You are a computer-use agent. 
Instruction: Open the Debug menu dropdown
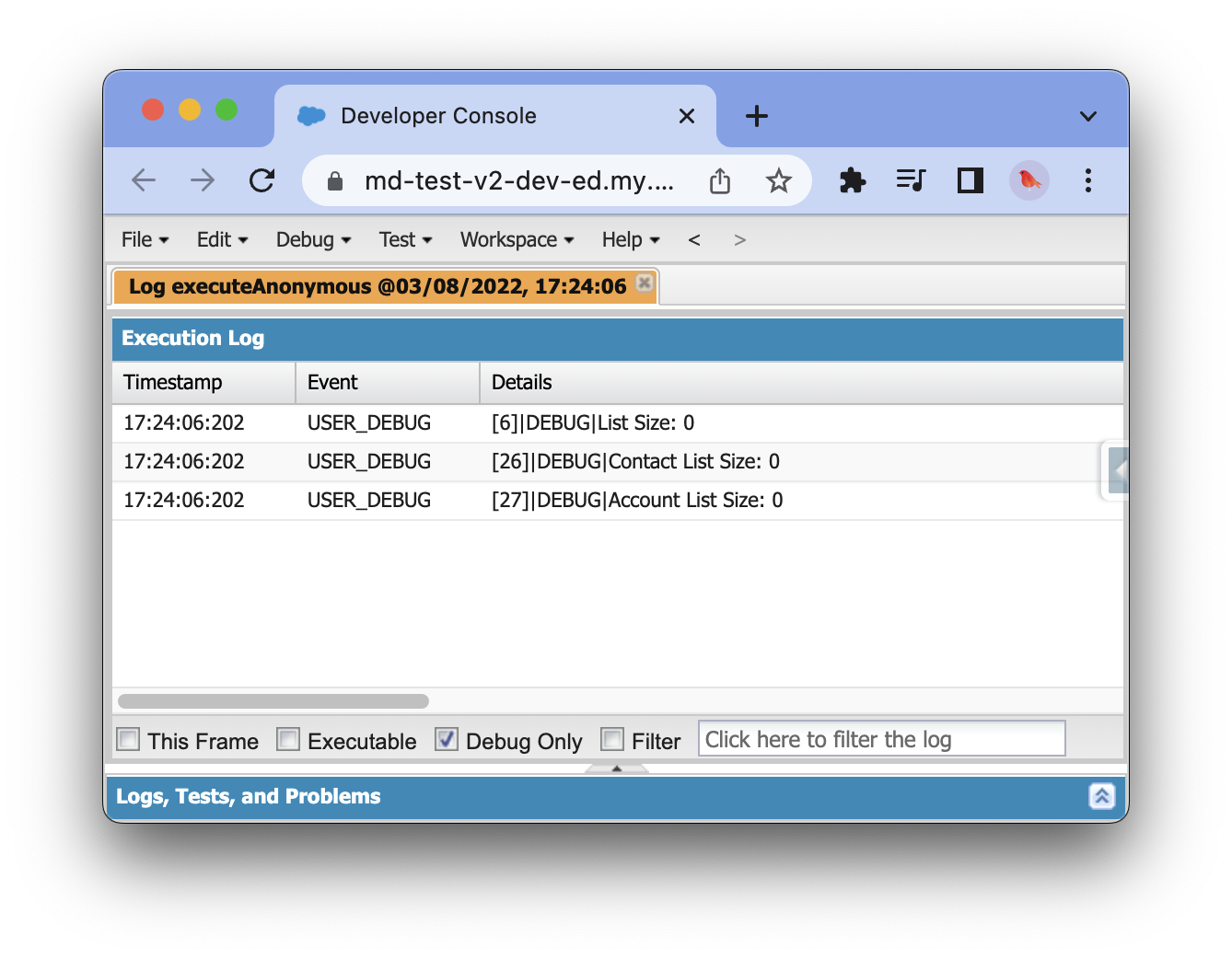[313, 240]
